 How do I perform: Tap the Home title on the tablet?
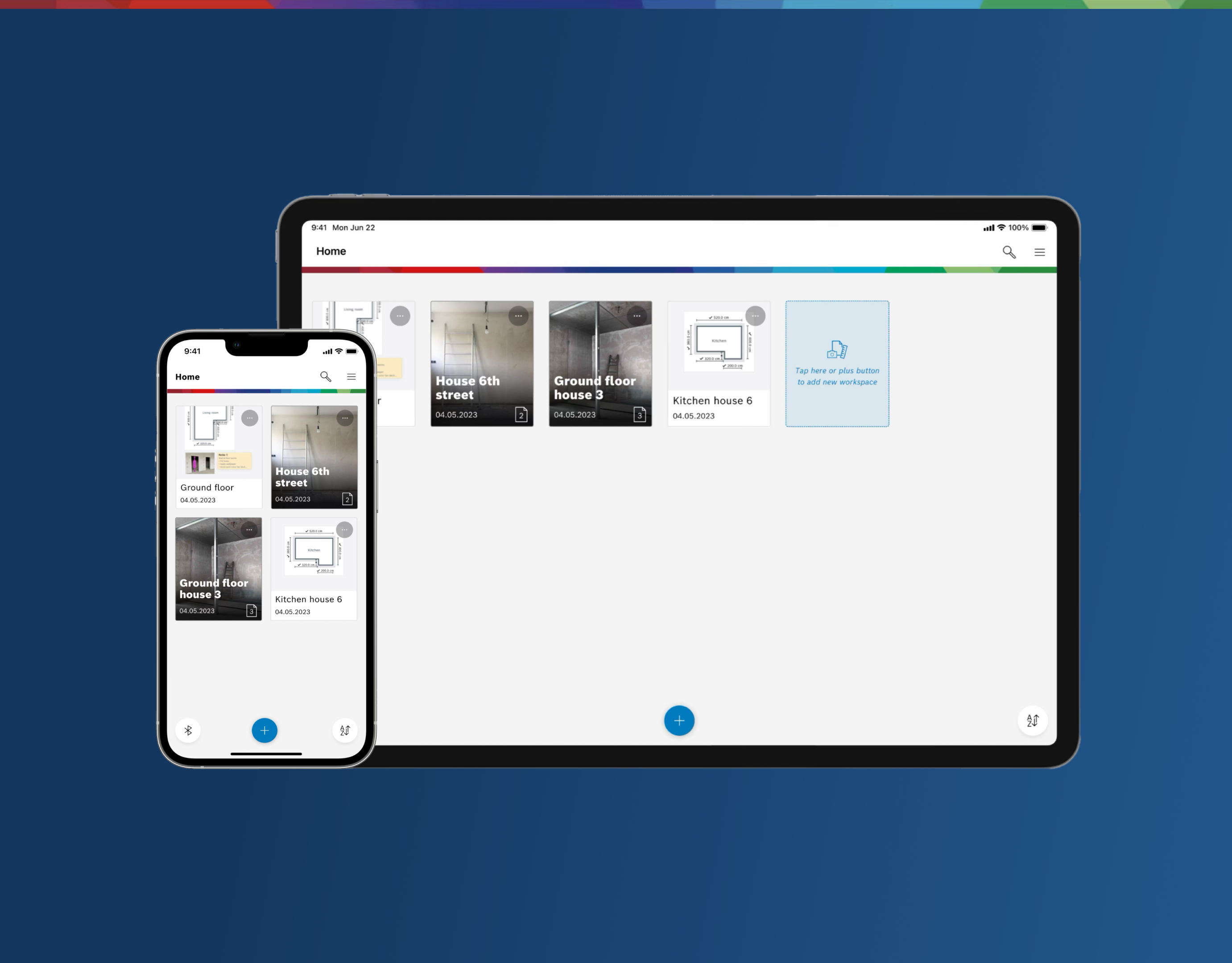[x=331, y=251]
